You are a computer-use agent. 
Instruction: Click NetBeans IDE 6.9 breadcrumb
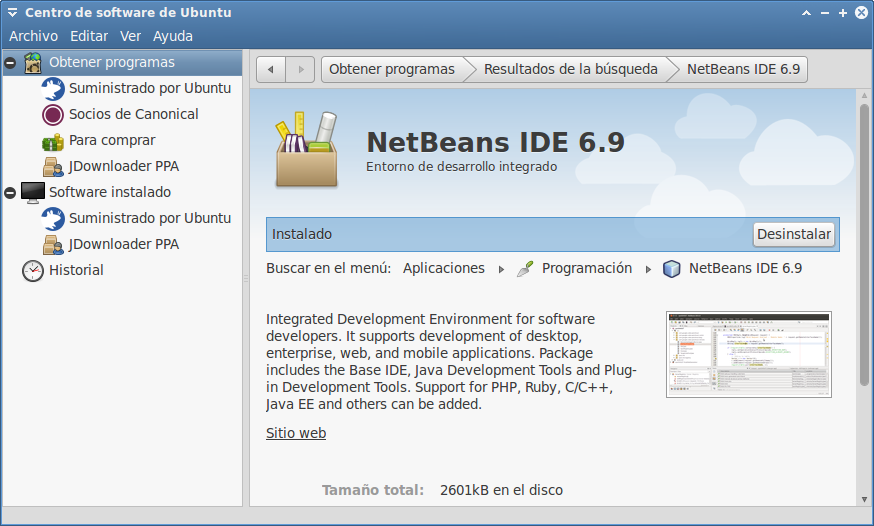pos(743,70)
